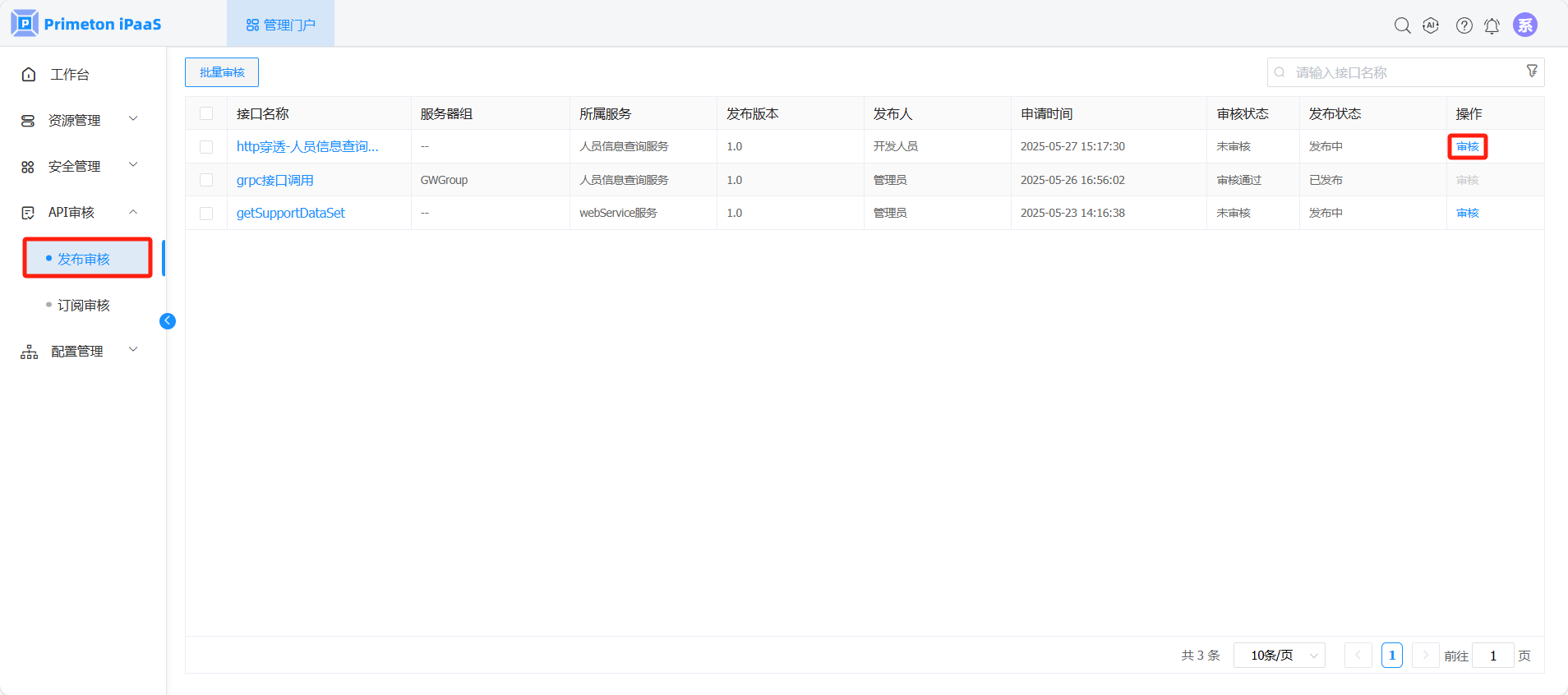Click 审核 for the getSupportDataSet row
Screen dimensions: 1568x695
1467,214
